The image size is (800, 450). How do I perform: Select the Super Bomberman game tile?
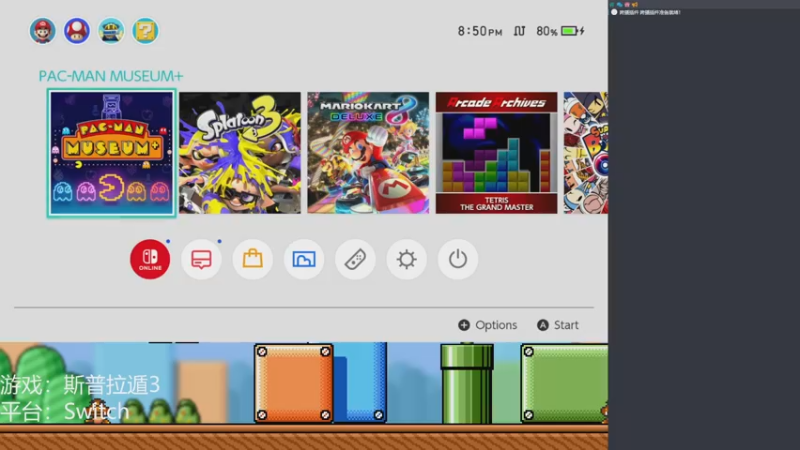coord(586,153)
